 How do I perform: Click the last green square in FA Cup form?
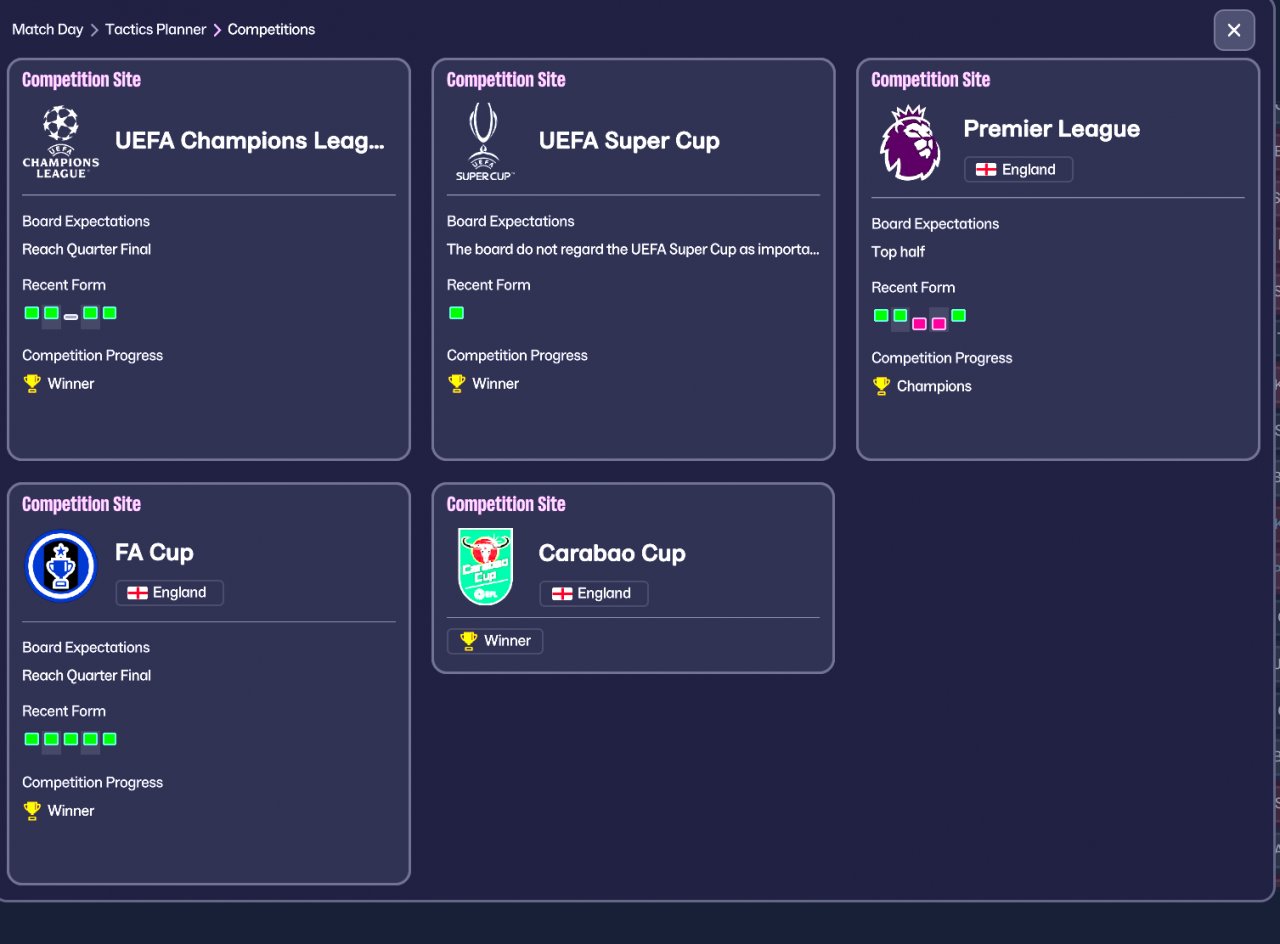[110, 739]
